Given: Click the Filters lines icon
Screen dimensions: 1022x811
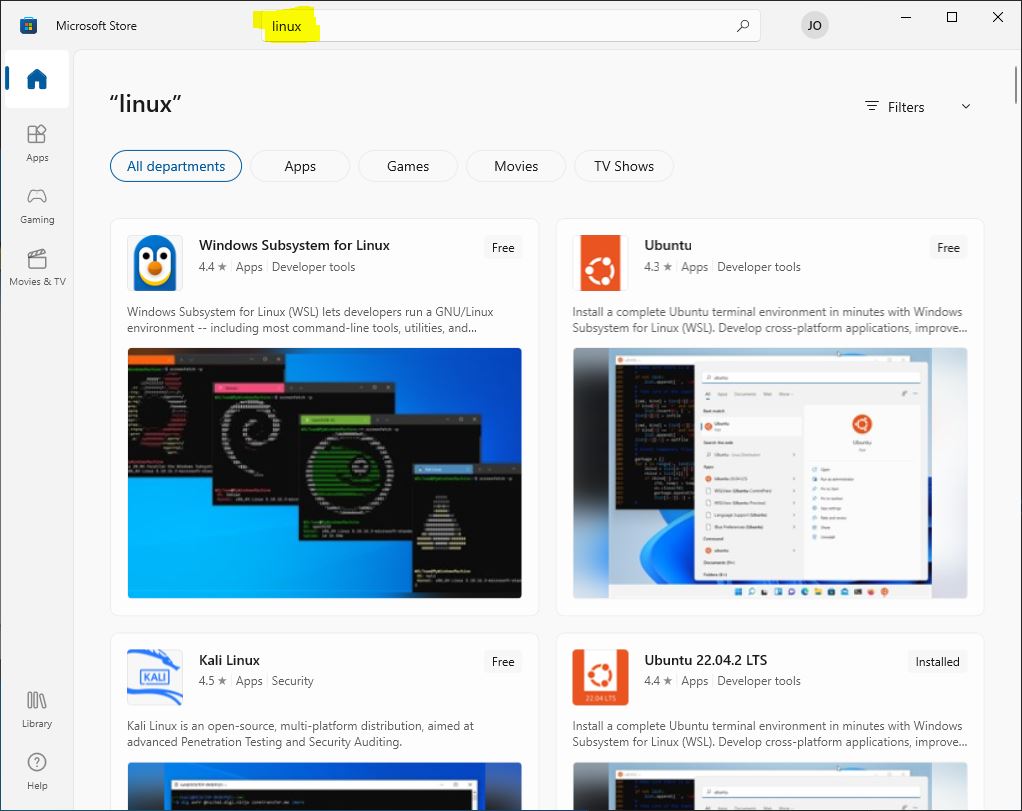Looking at the screenshot, I should point(871,106).
